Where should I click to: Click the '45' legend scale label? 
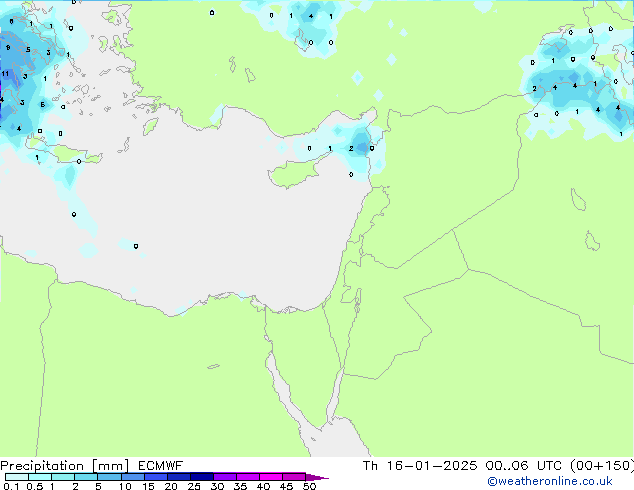click(286, 486)
